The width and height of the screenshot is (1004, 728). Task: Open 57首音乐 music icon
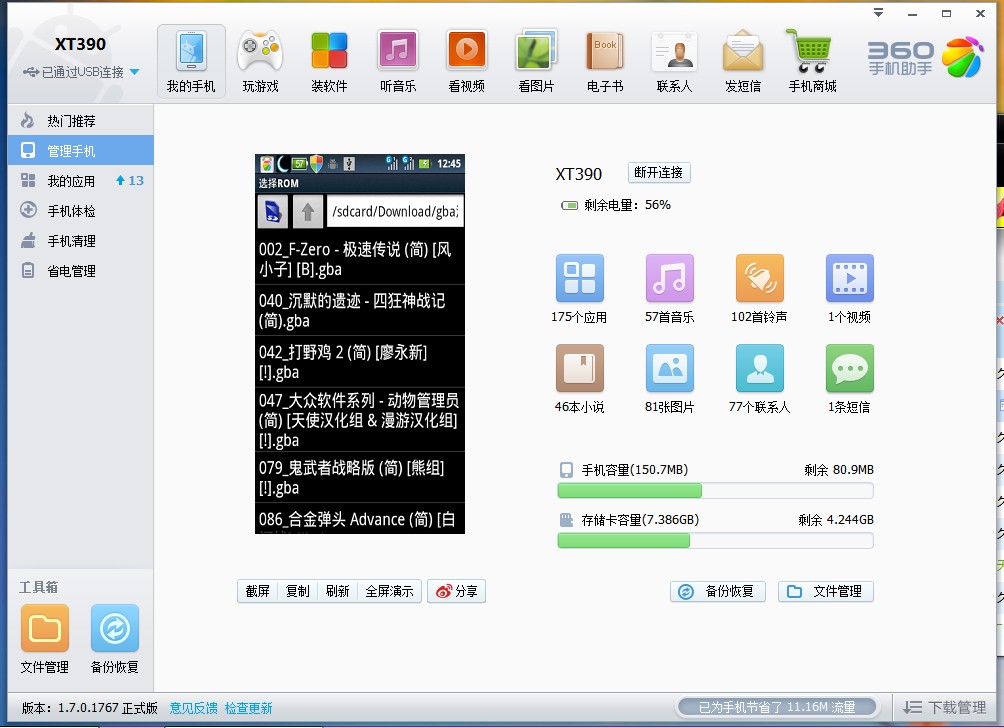[x=670, y=278]
